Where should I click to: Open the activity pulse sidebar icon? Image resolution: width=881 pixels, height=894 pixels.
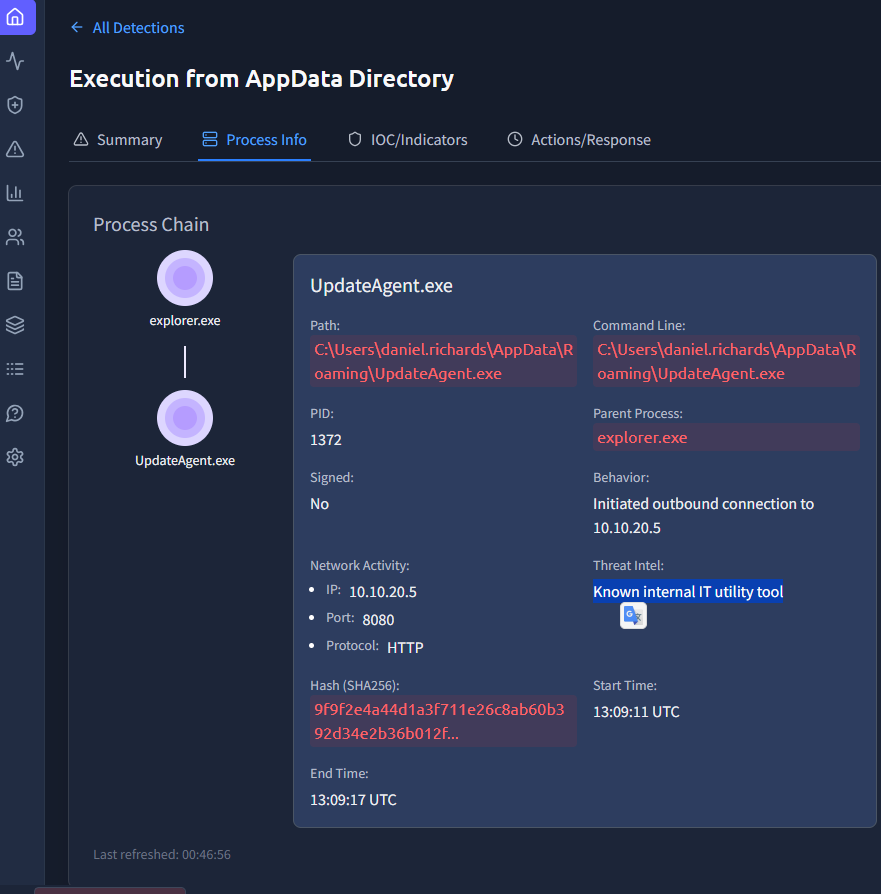(x=15, y=61)
